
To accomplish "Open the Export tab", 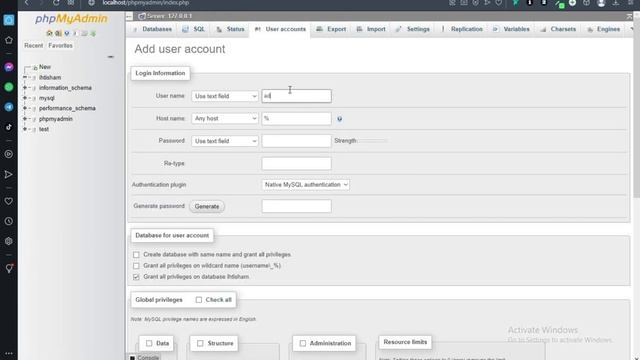I will tap(331, 29).
